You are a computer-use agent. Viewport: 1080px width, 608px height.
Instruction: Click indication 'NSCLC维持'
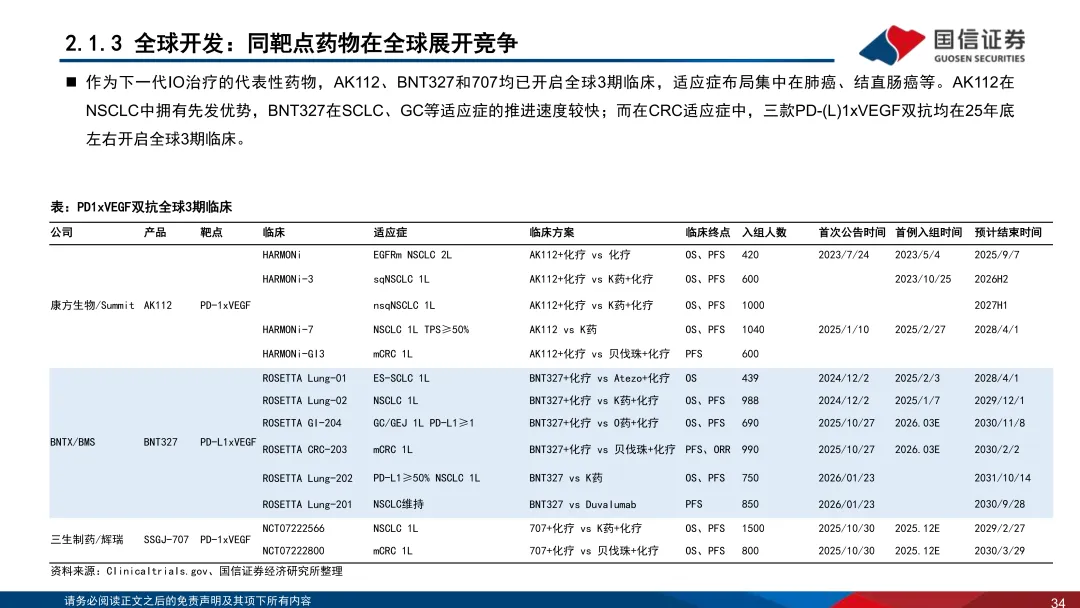coord(399,504)
